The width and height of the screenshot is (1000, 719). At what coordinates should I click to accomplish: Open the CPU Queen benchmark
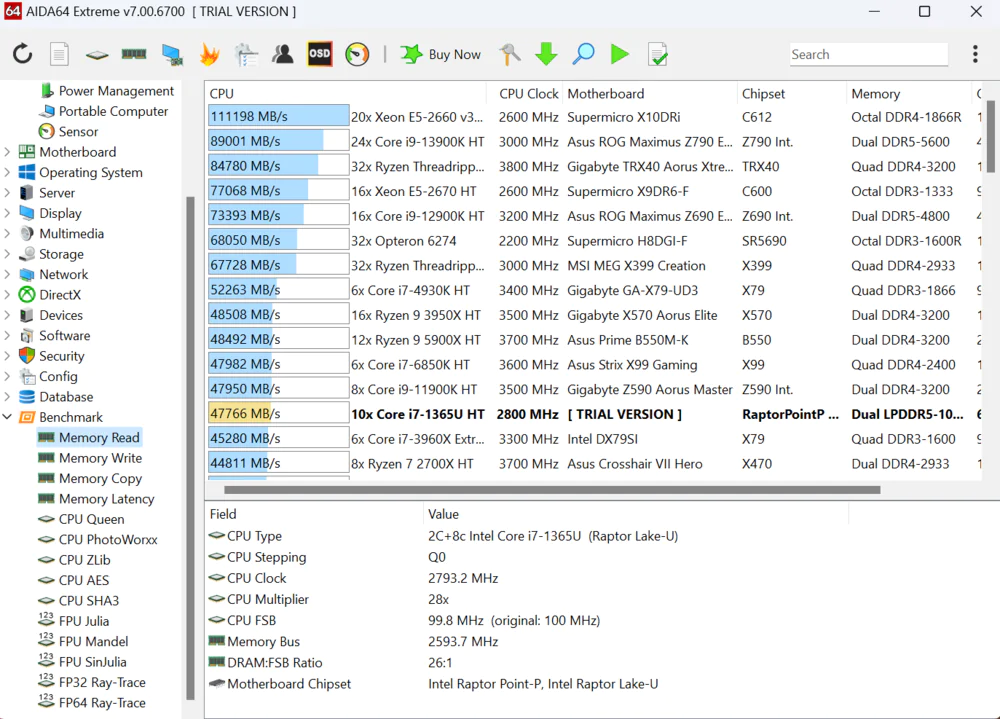click(x=81, y=519)
